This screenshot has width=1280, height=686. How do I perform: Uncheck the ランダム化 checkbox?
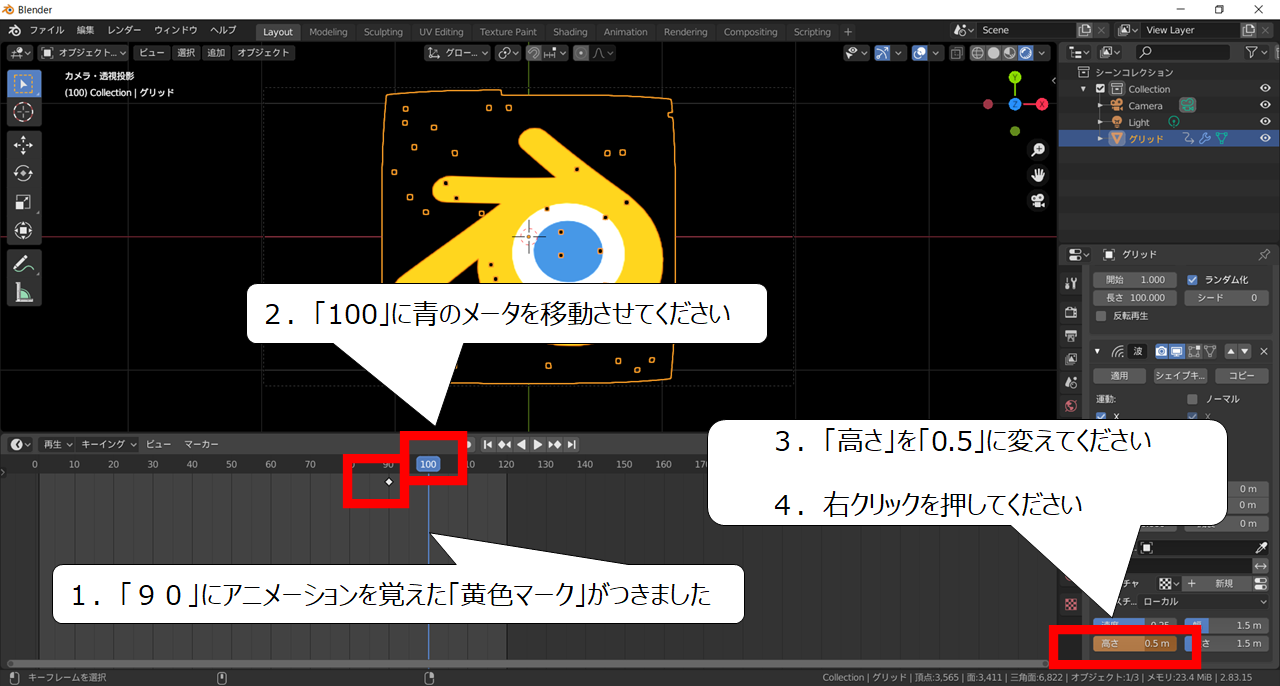click(1192, 280)
